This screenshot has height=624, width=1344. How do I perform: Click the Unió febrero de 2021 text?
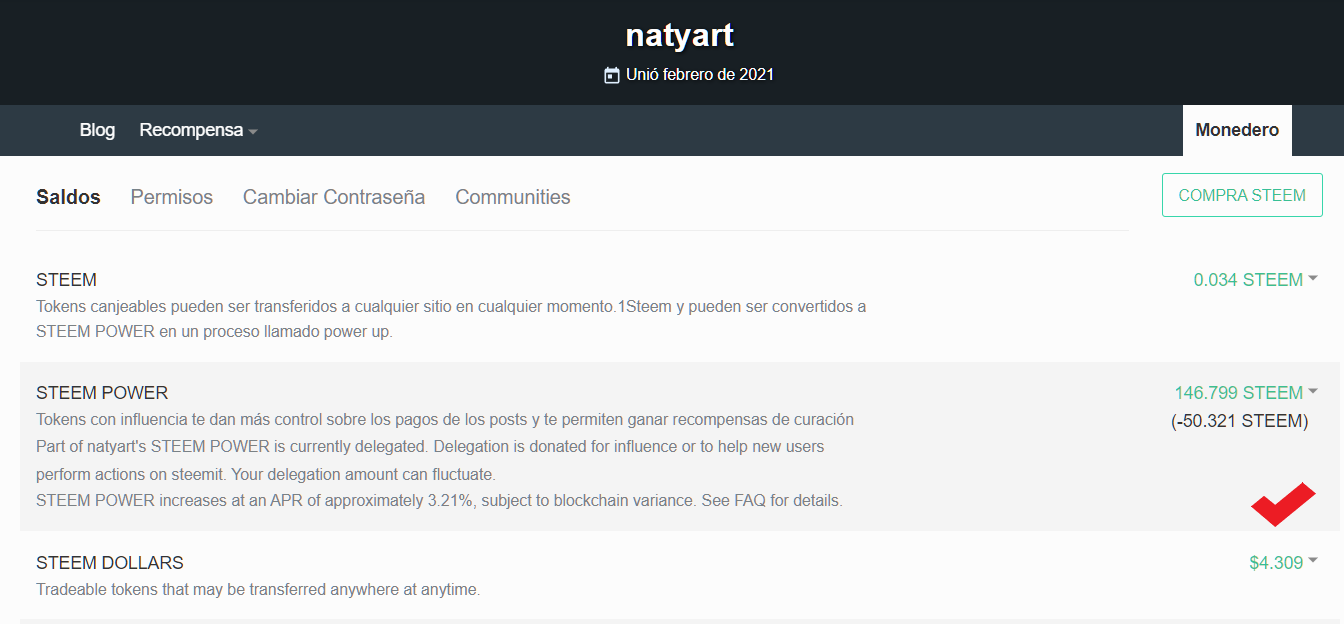700,75
